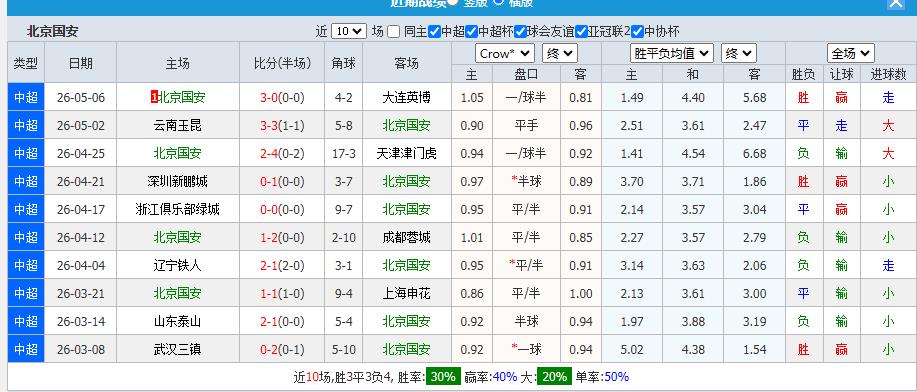
Task: Click the green 20% over rate badge
Action: pyautogui.click(x=553, y=377)
